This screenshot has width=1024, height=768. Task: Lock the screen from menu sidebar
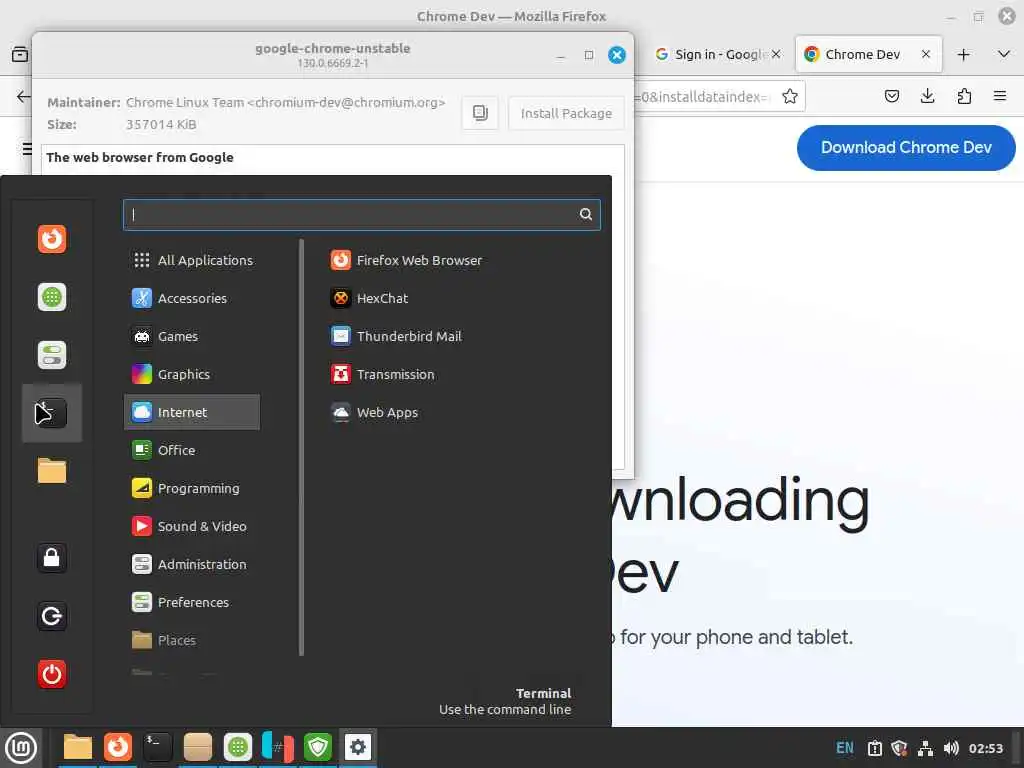(52, 558)
